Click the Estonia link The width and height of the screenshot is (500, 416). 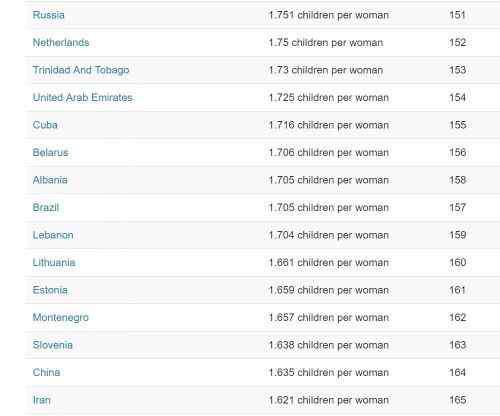tap(50, 290)
